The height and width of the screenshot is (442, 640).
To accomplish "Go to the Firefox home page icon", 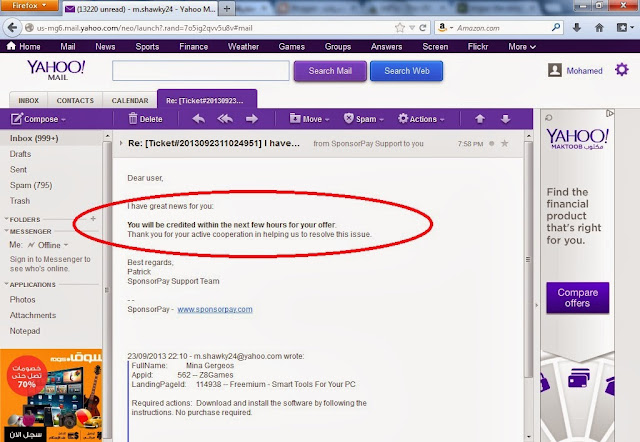I will pos(599,28).
